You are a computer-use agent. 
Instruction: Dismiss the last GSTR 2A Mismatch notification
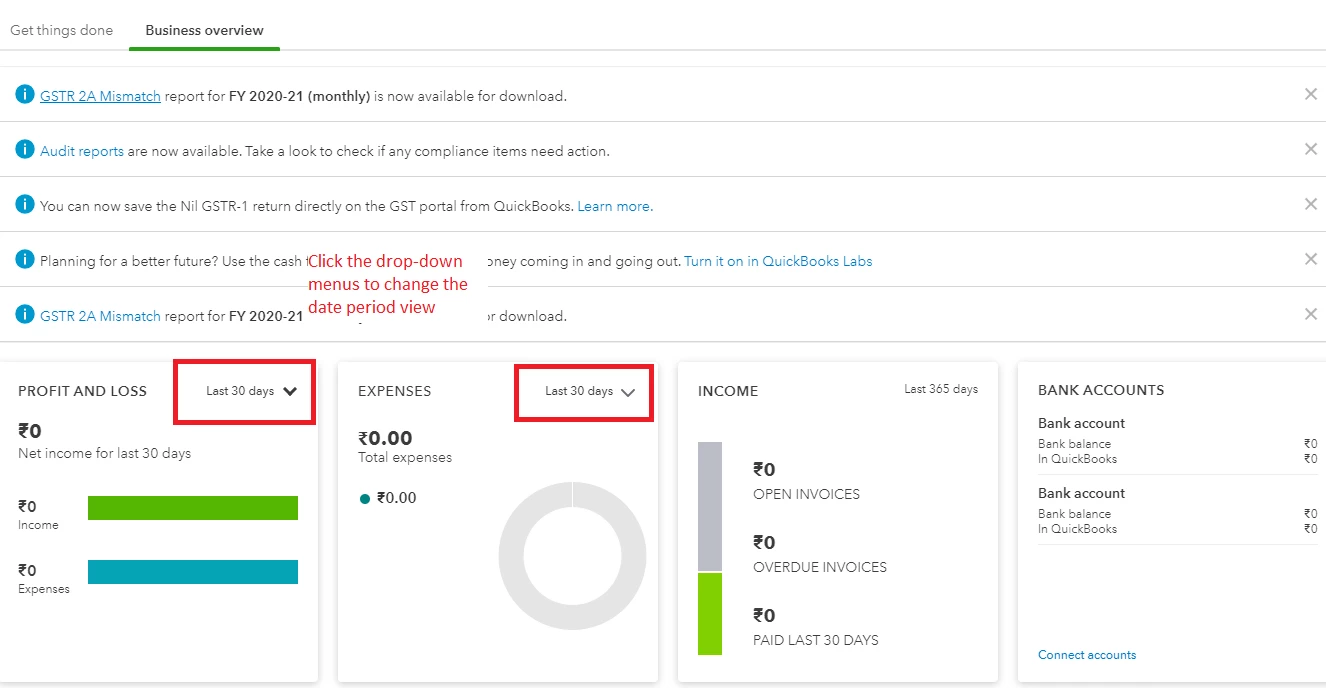point(1311,314)
